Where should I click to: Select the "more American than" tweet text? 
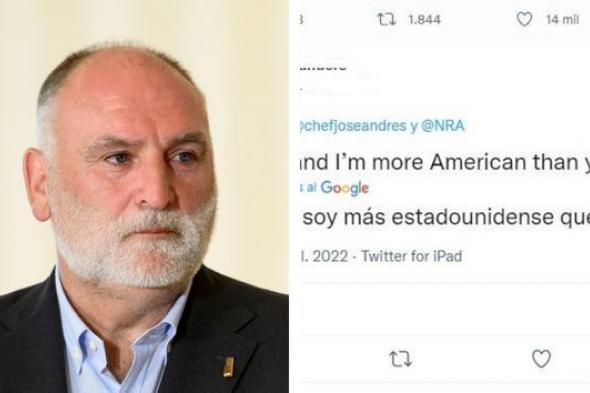444,162
